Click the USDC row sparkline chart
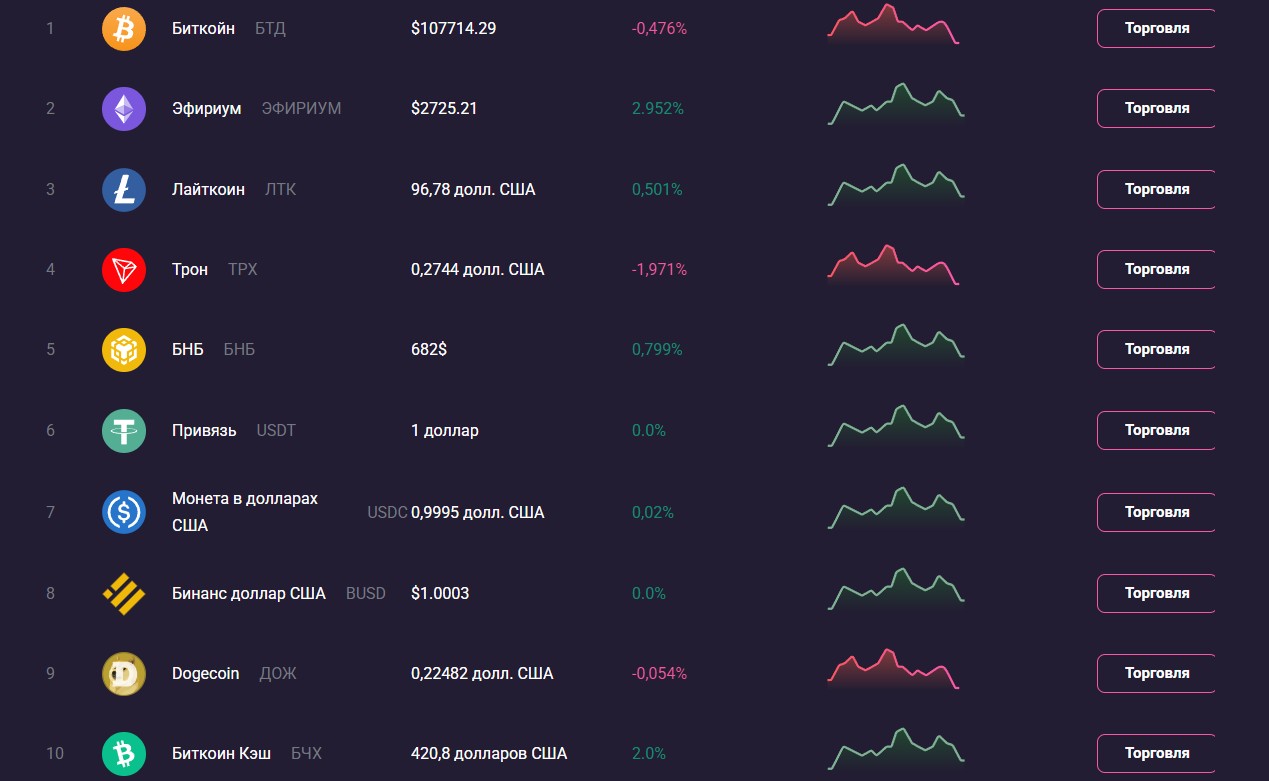Viewport: 1269px width, 781px height. pyautogui.click(x=896, y=508)
